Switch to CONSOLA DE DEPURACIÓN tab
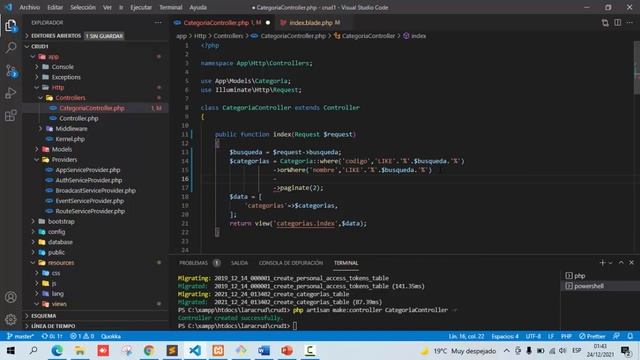This screenshot has width=640, height=360. 291,263
